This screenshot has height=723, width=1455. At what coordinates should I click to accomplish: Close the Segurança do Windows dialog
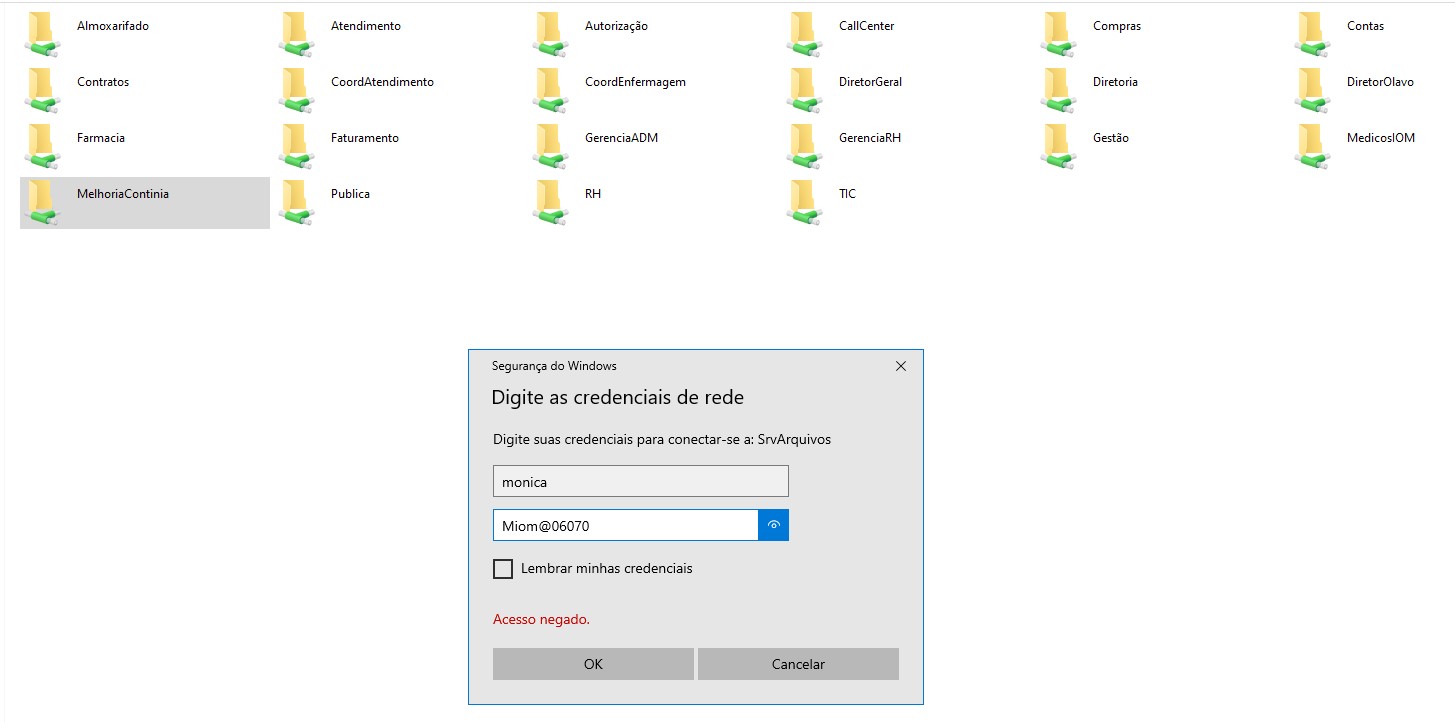pyautogui.click(x=900, y=366)
